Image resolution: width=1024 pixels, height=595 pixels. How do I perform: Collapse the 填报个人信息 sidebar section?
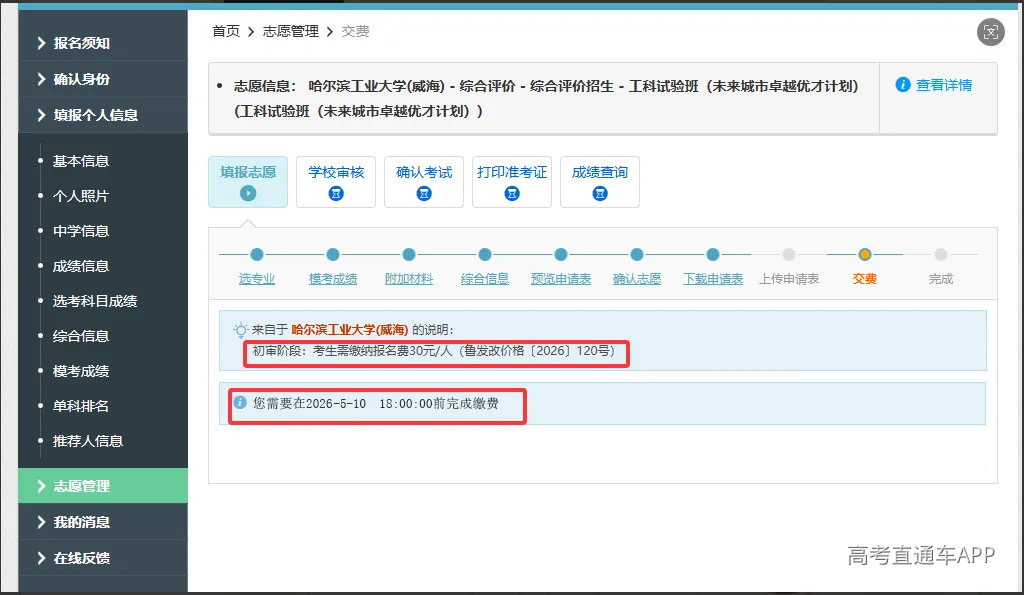click(x=103, y=115)
